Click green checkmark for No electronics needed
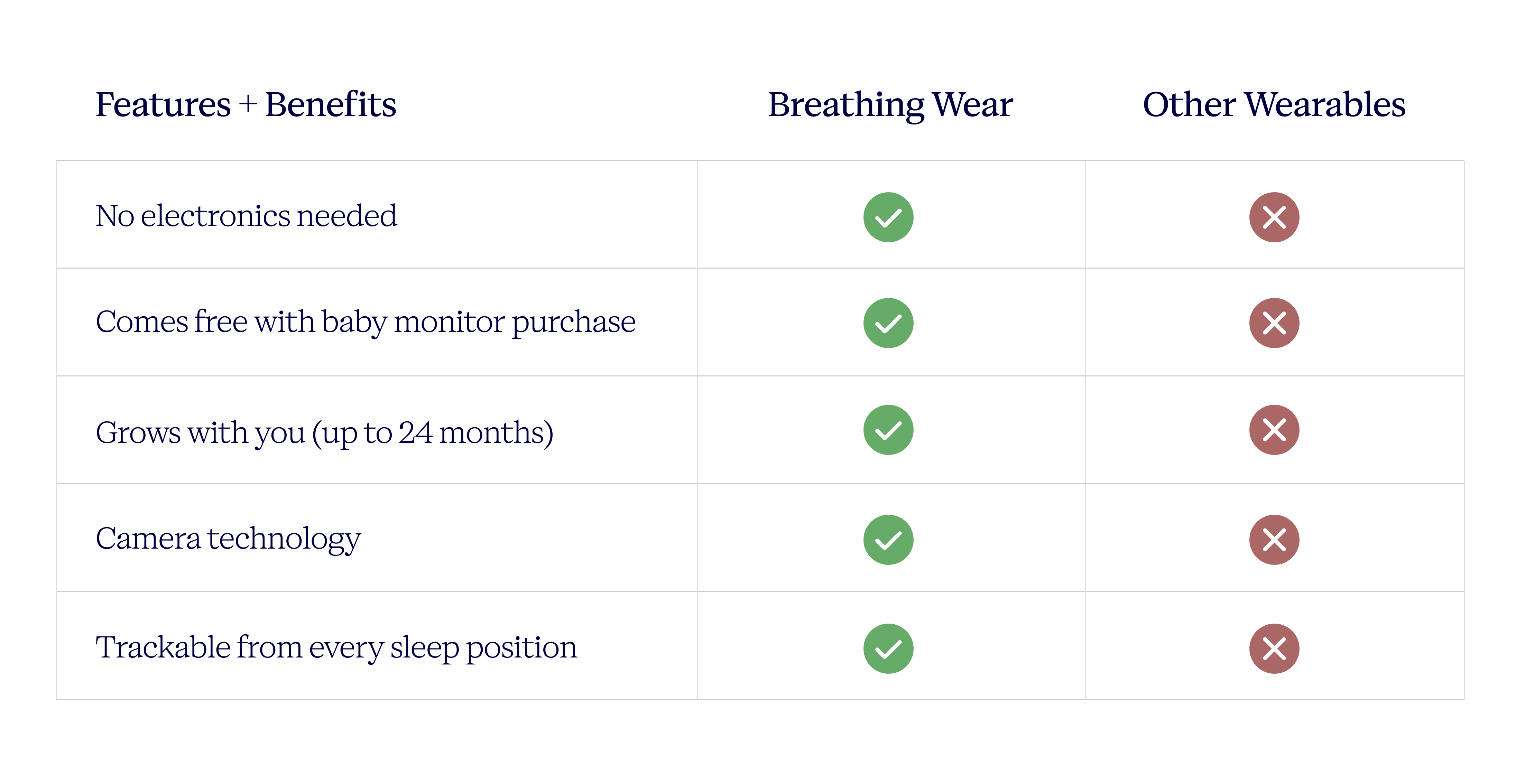This screenshot has height=784, width=1525. pyautogui.click(x=888, y=217)
